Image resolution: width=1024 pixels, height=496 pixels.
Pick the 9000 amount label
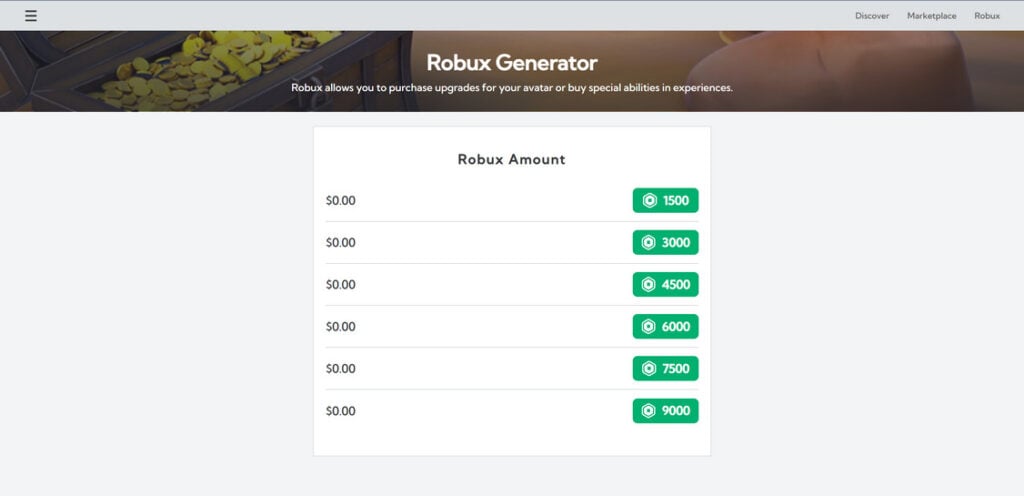tap(676, 411)
